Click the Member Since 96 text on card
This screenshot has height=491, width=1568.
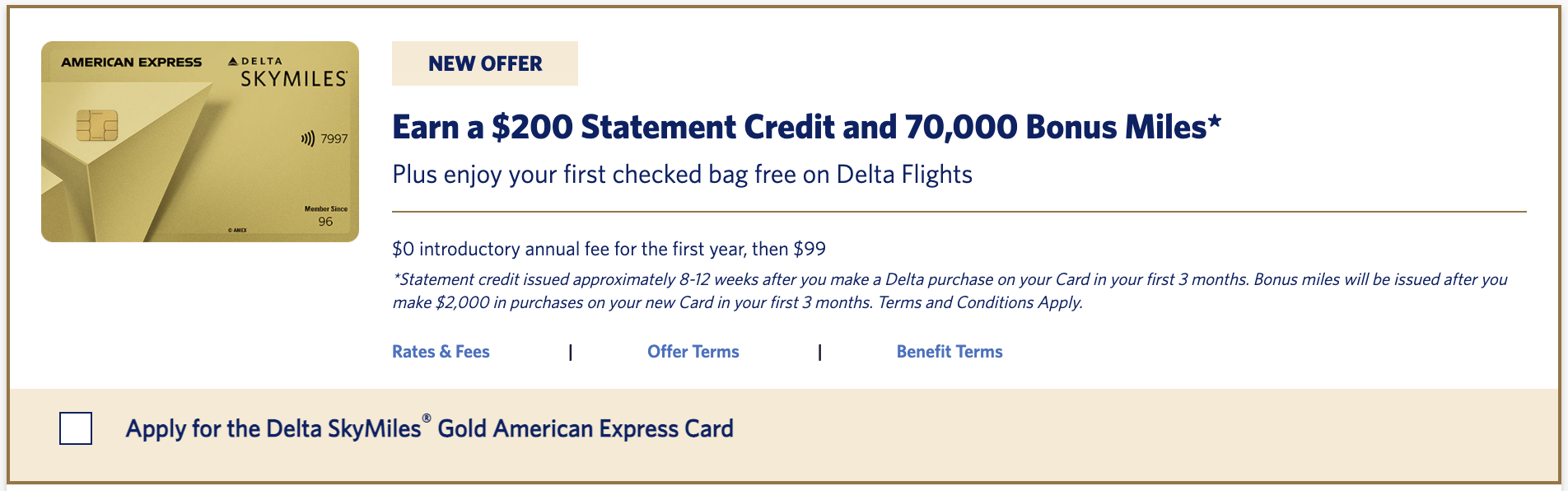pos(326,217)
